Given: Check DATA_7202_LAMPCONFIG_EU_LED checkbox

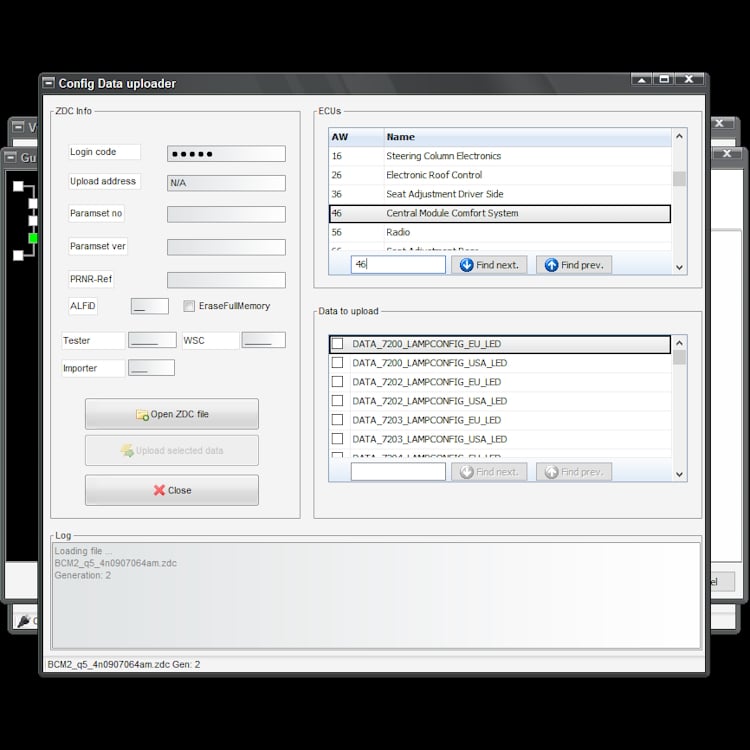Looking at the screenshot, I should click(x=337, y=382).
